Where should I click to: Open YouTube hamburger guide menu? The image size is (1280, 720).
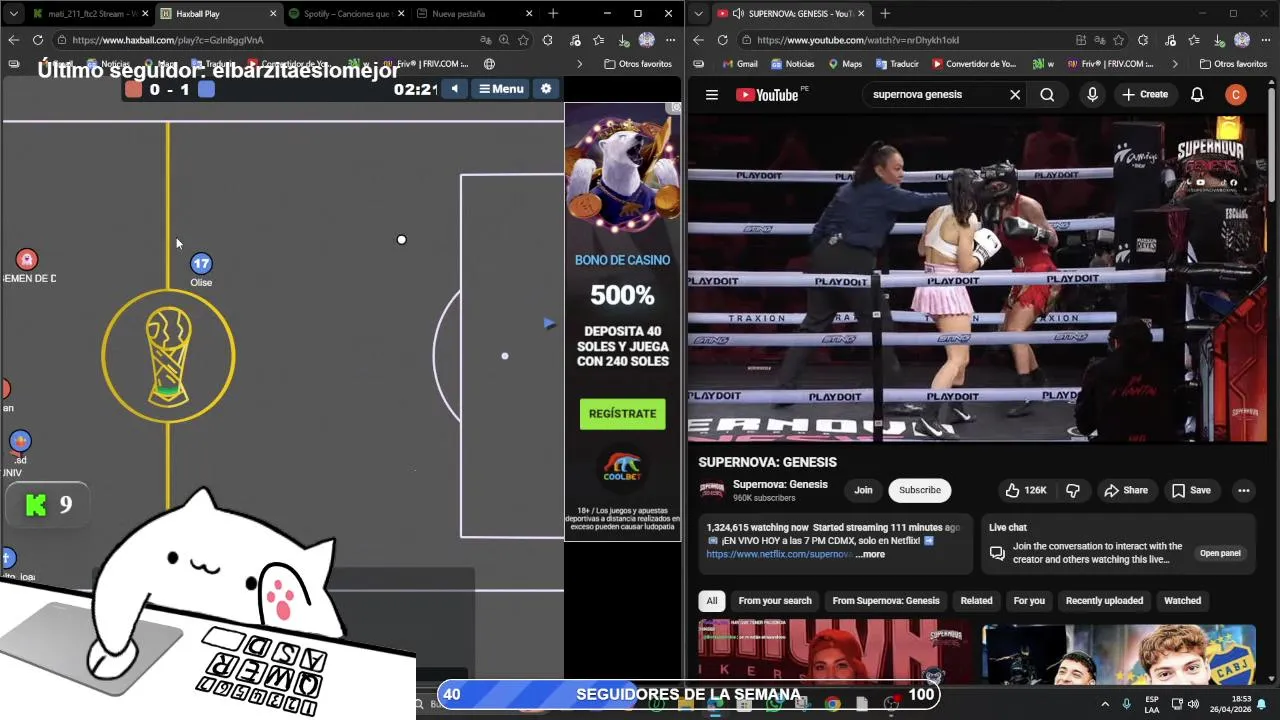click(712, 95)
